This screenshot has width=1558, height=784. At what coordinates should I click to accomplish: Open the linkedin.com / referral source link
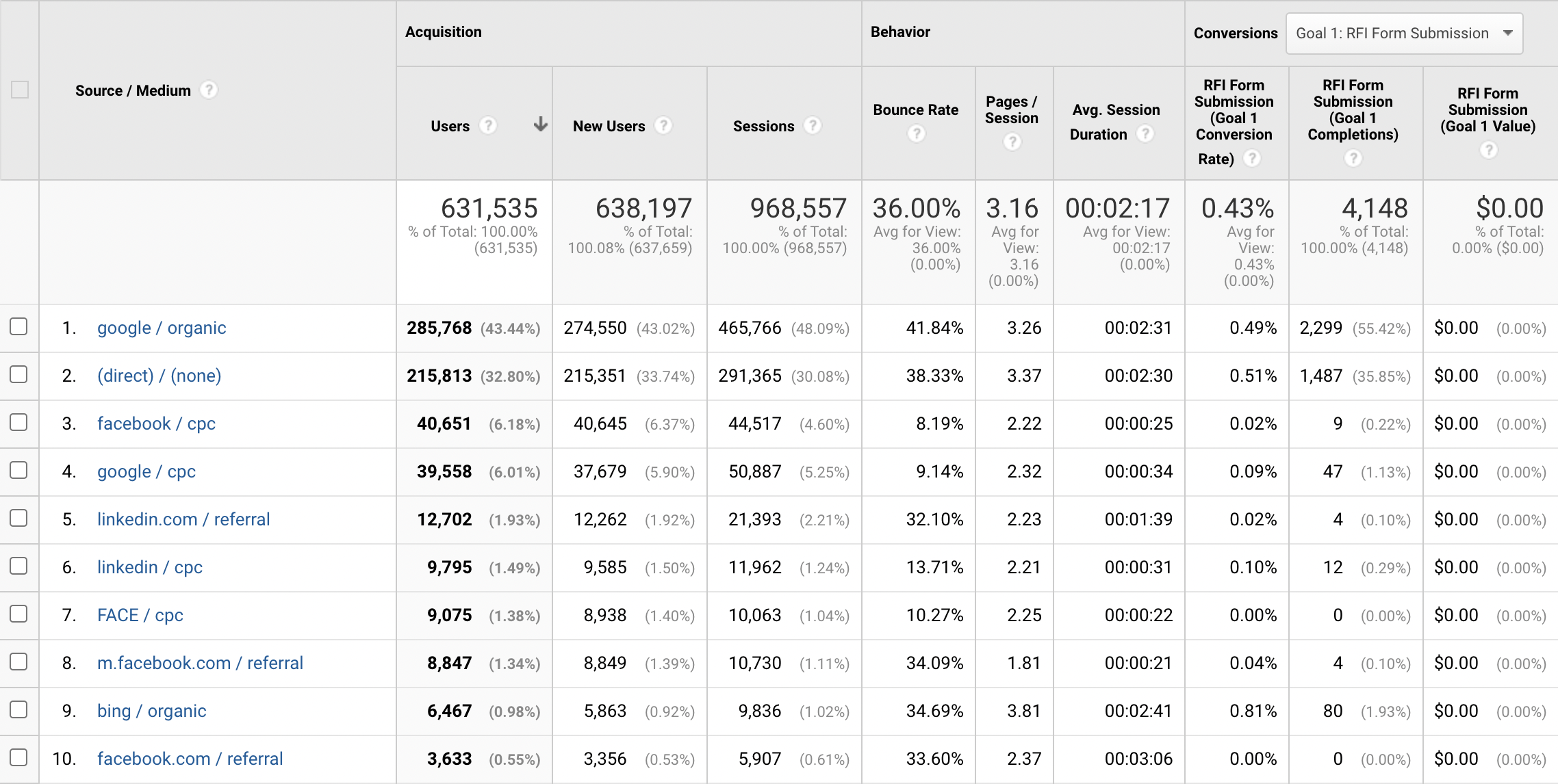(183, 519)
